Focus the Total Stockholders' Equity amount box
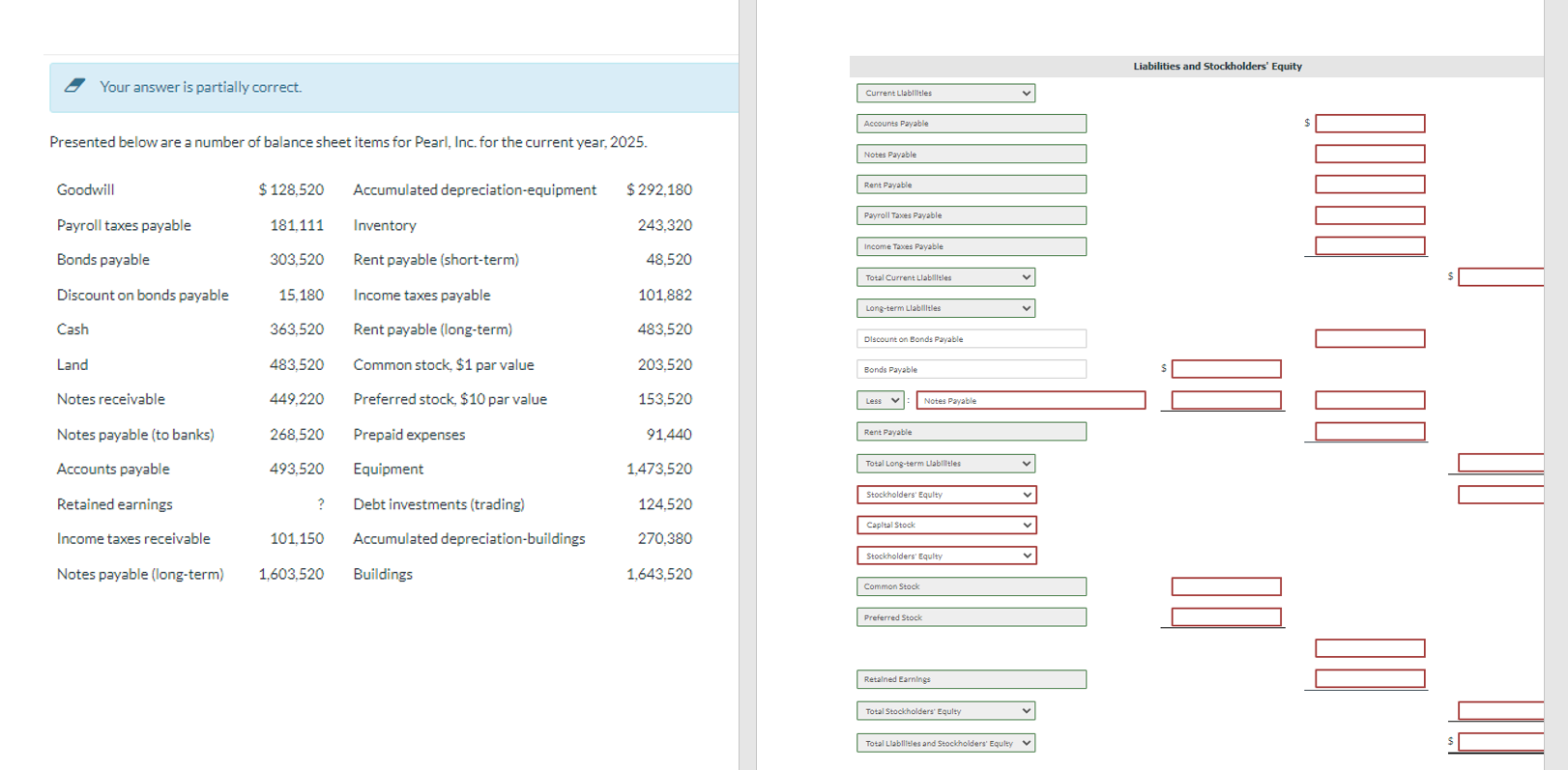The image size is (1568, 770). pyautogui.click(x=1501, y=711)
